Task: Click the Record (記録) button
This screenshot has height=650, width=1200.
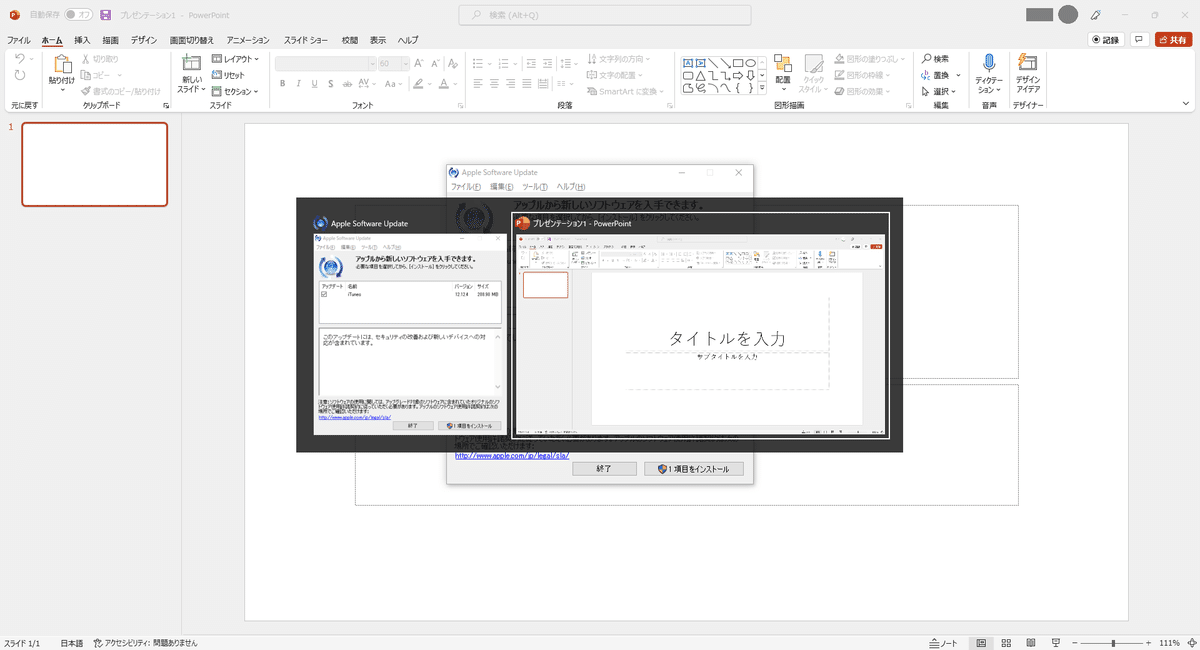Action: (1106, 40)
